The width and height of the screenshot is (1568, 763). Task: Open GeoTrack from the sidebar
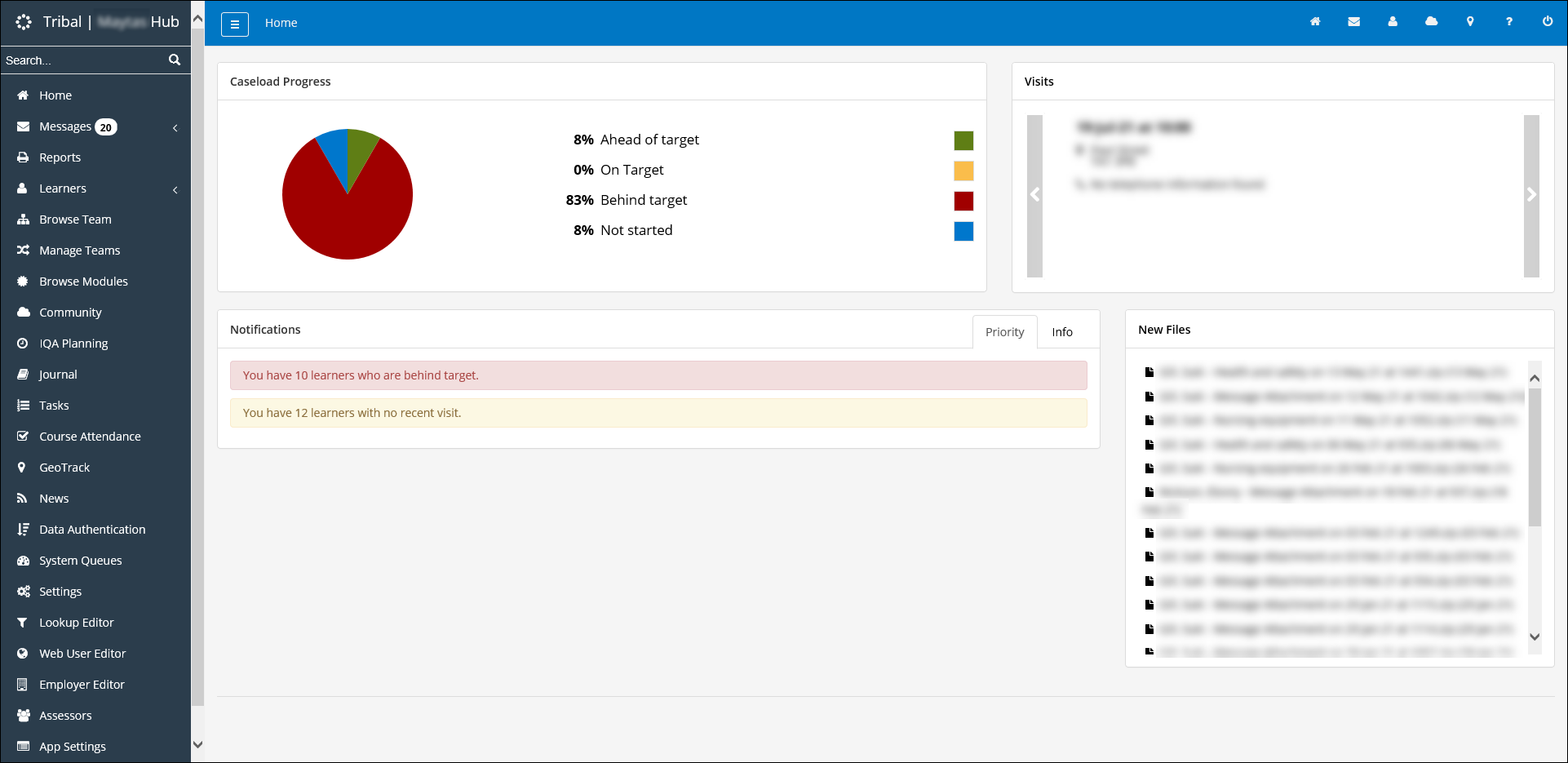(64, 467)
